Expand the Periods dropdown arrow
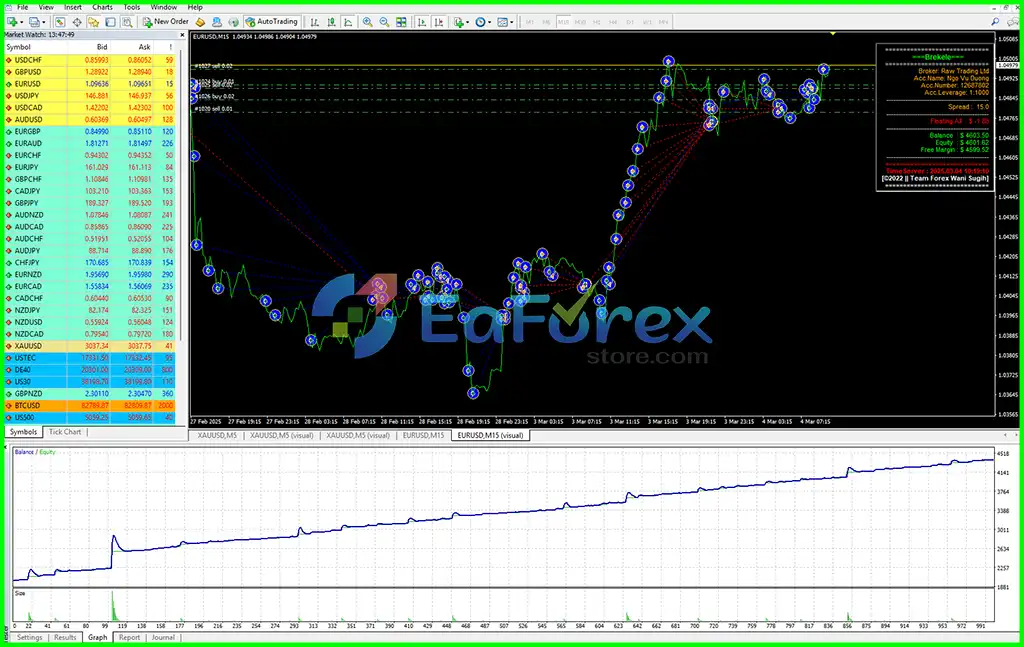Screen dimensions: 1024x647 pos(489,22)
